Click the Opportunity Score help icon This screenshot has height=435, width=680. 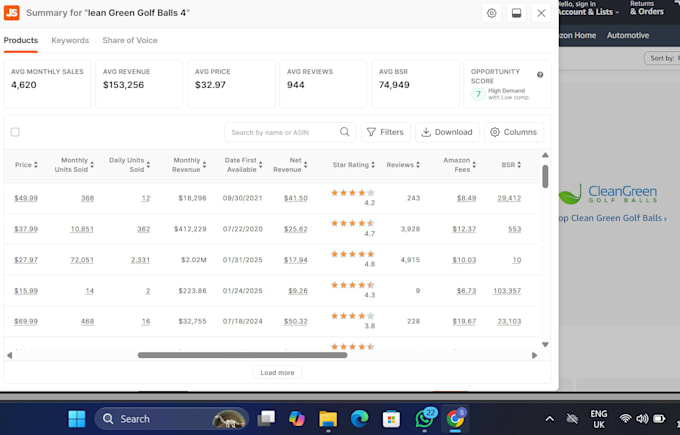click(x=540, y=75)
